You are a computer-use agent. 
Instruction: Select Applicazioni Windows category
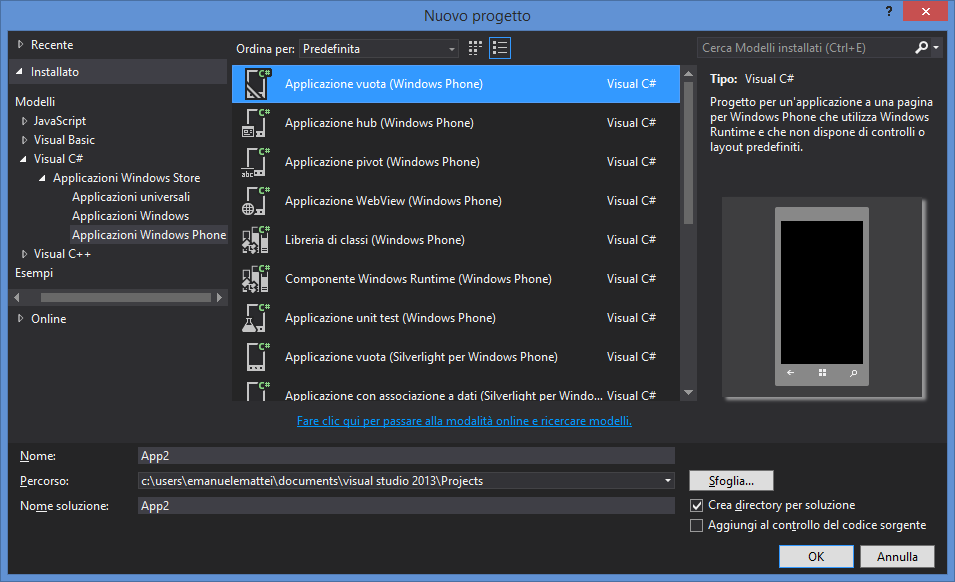(130, 216)
